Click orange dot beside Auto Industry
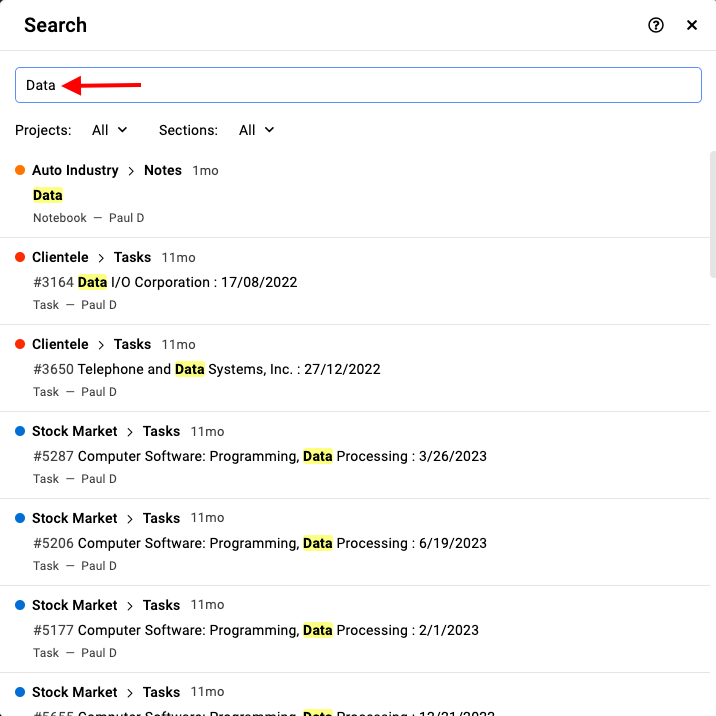 tap(20, 170)
